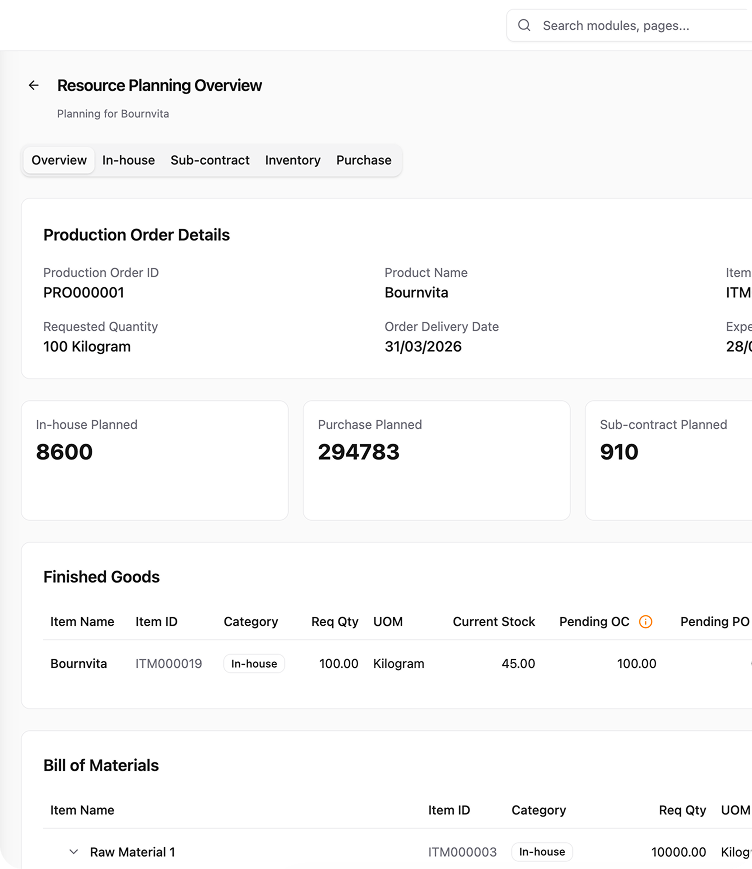Click the Raw Material 1 item name

click(x=132, y=852)
